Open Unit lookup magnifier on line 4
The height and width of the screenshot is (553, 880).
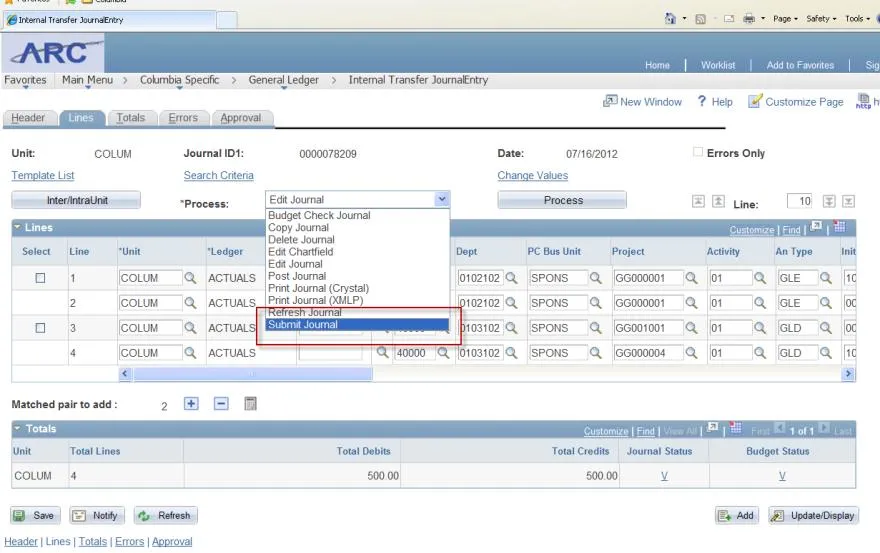coord(190,353)
